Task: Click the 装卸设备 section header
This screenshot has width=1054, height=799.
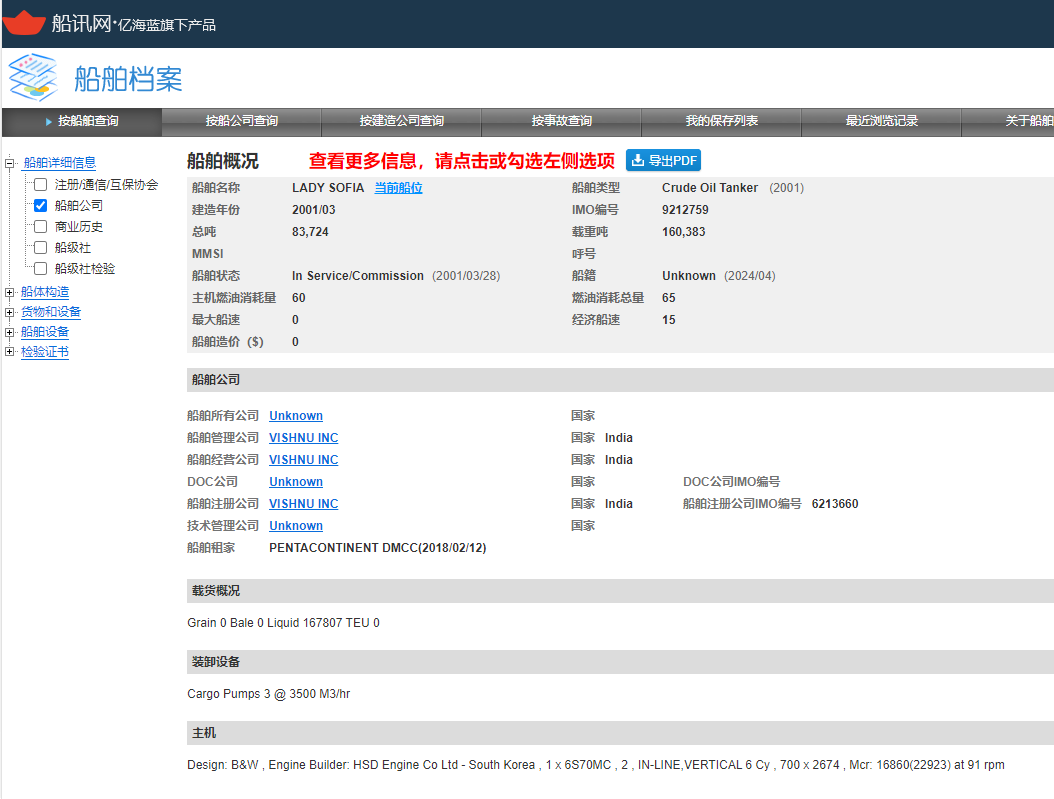Action: tap(620, 662)
